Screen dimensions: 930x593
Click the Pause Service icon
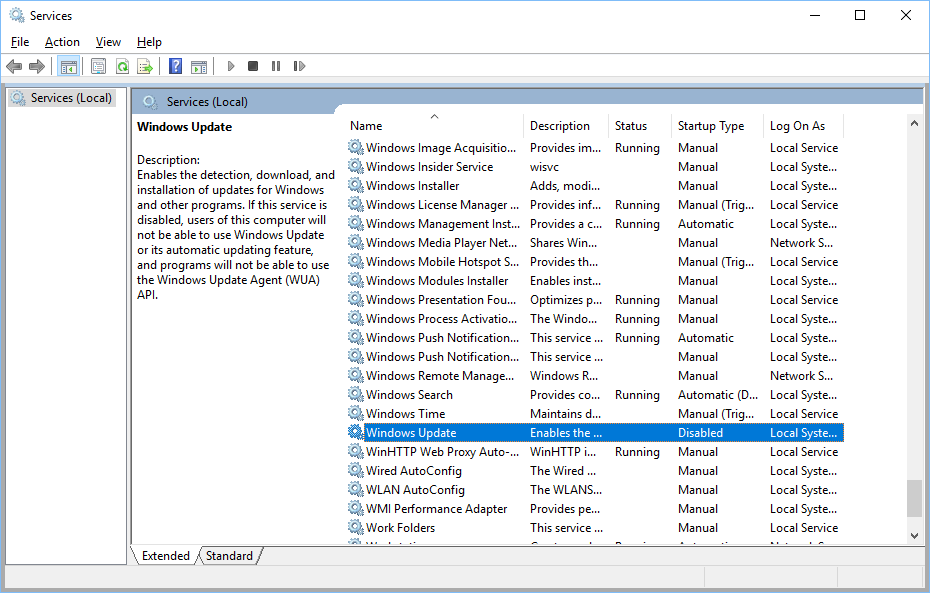click(276, 66)
